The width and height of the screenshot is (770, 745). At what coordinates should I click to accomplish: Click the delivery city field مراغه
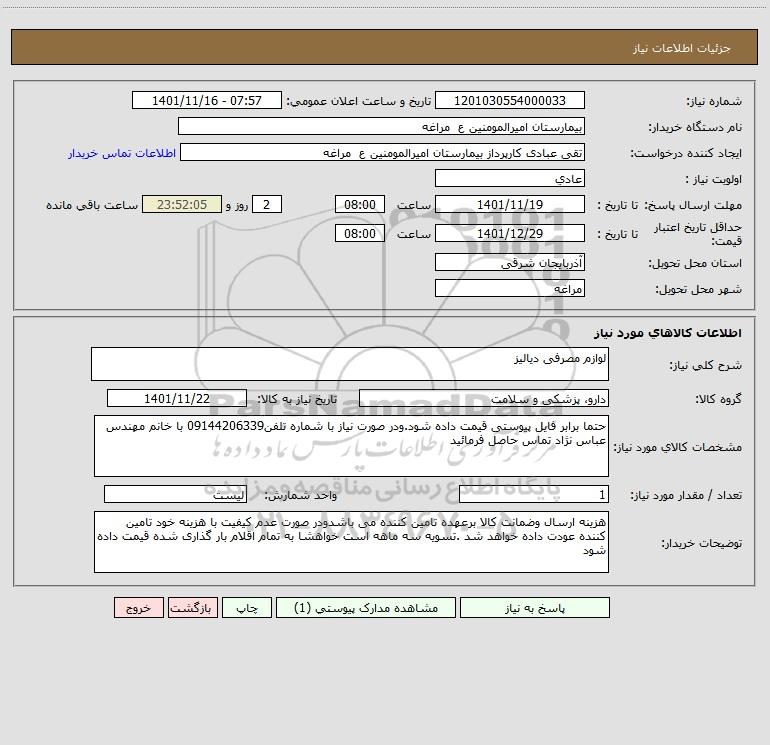pyautogui.click(x=510, y=288)
